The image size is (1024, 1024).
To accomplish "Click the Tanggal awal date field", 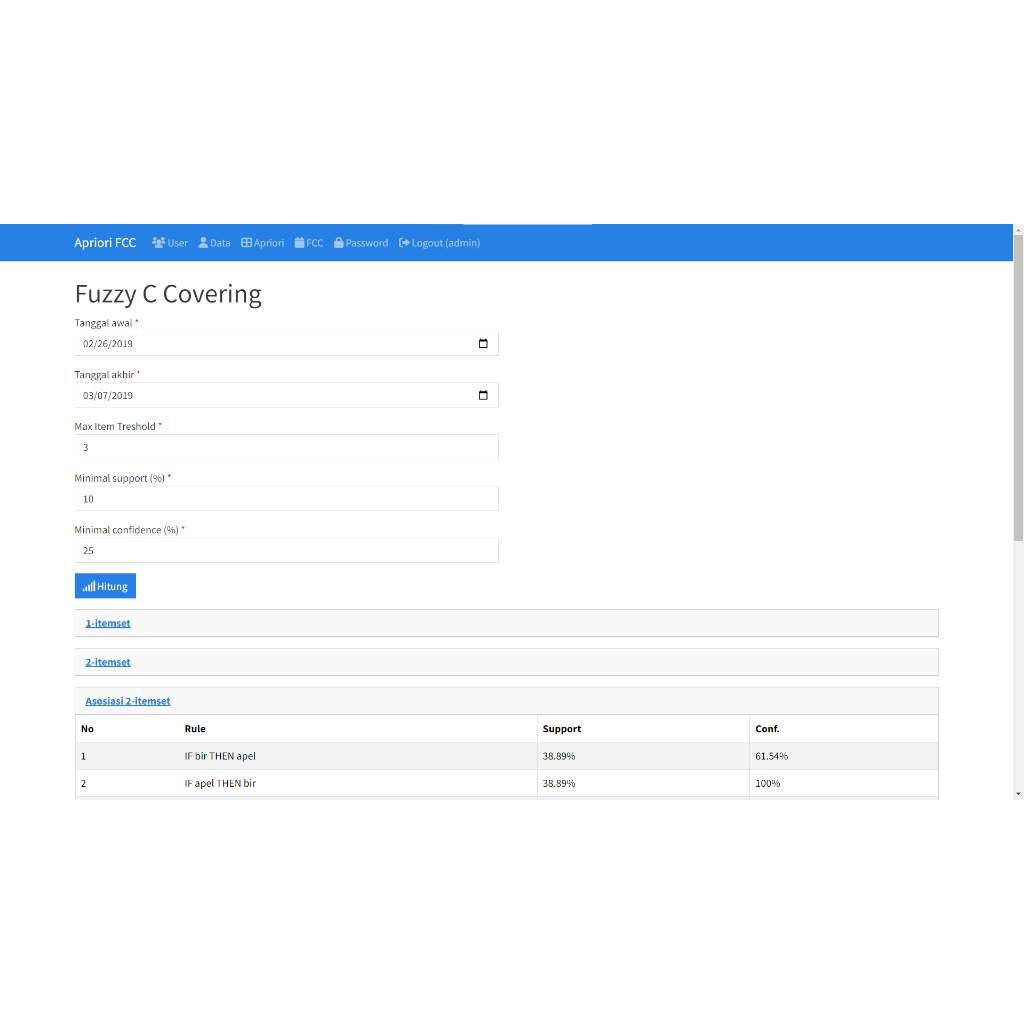I will click(x=270, y=344).
